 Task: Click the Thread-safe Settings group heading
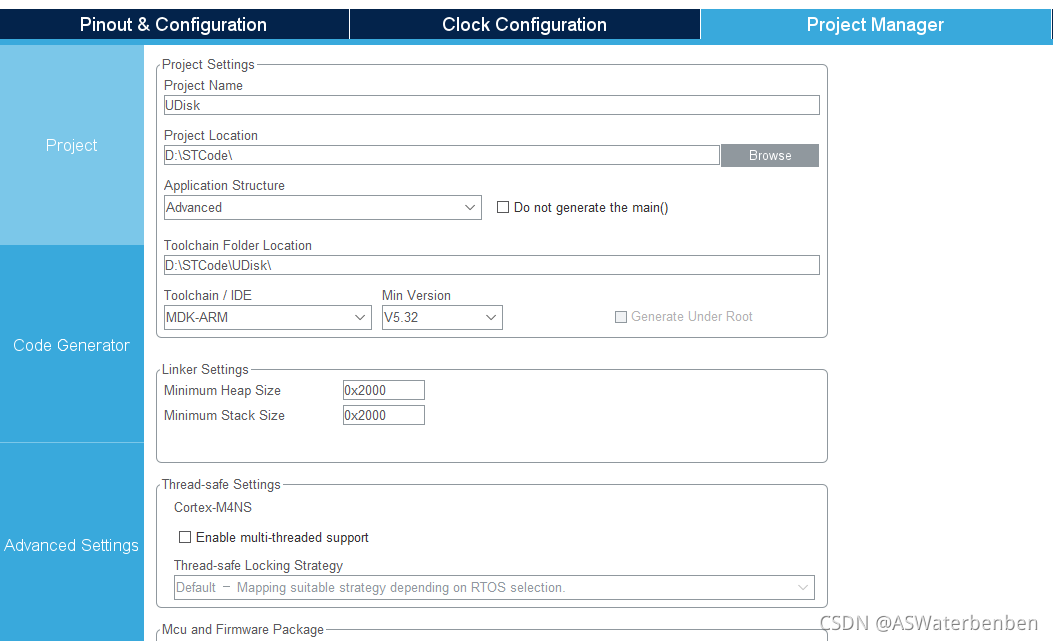[221, 484]
